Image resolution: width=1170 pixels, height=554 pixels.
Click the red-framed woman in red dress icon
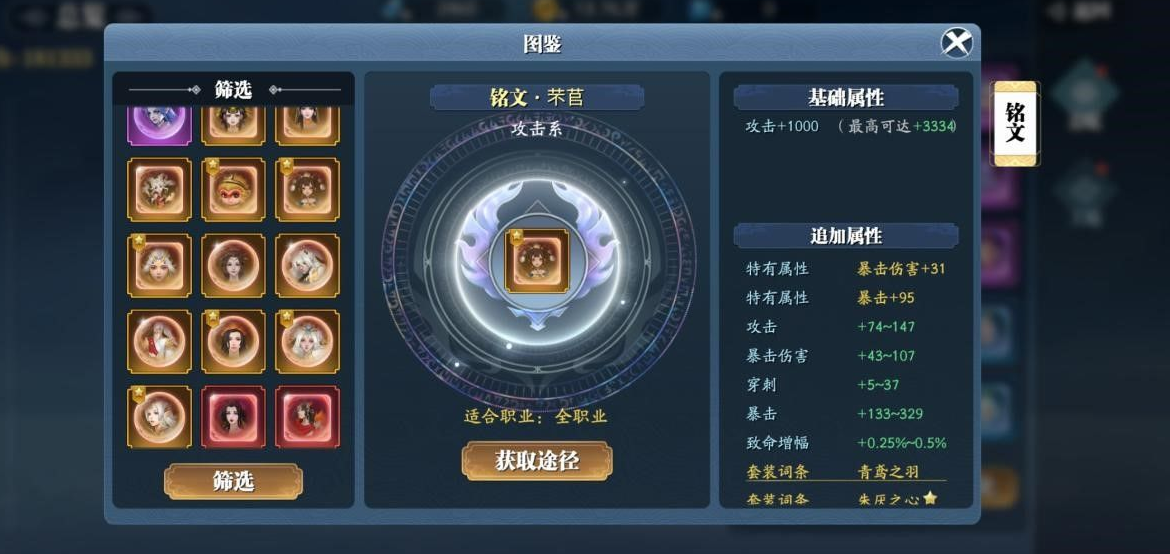coord(307,417)
